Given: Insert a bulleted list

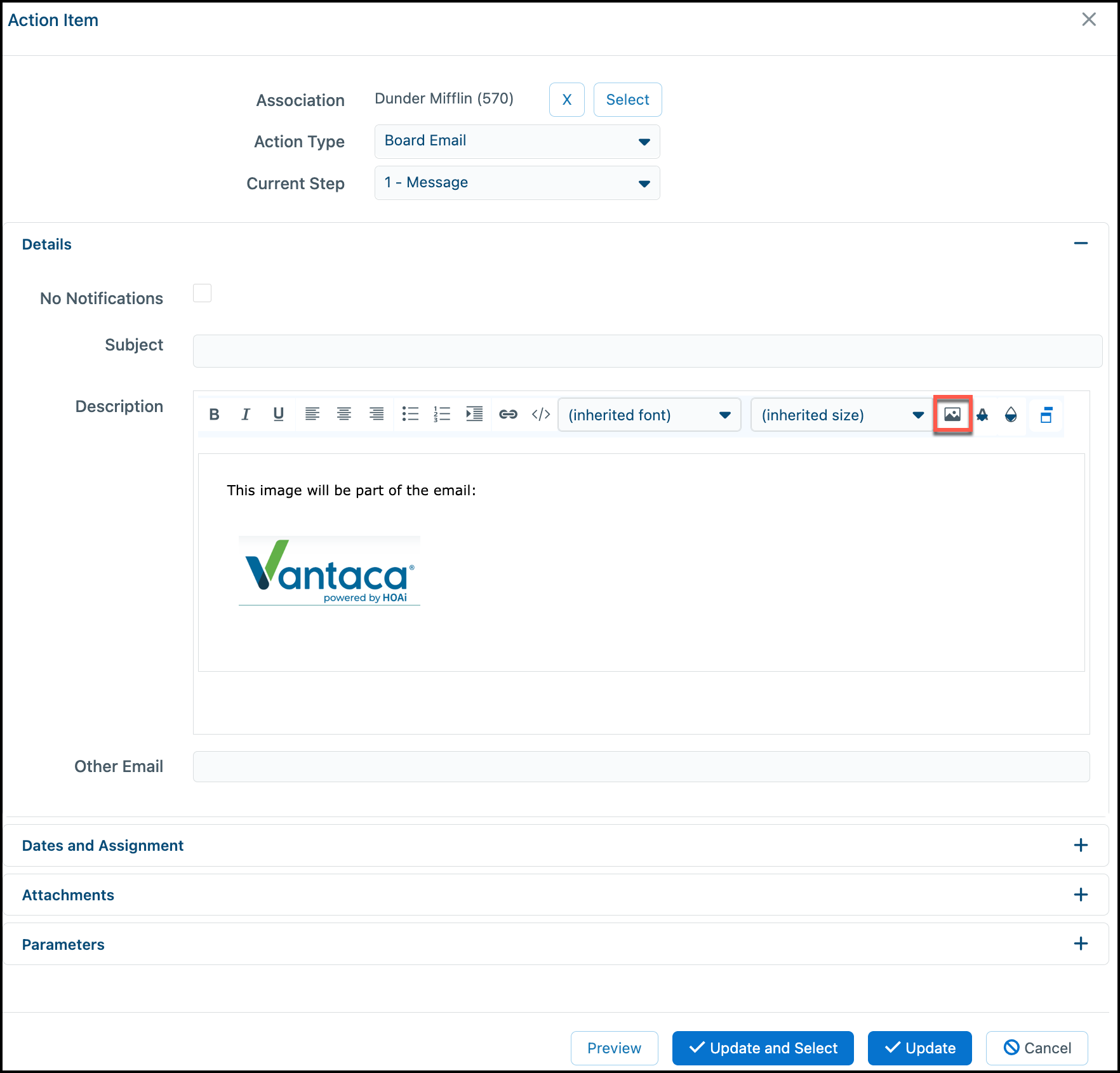Looking at the screenshot, I should [410, 415].
